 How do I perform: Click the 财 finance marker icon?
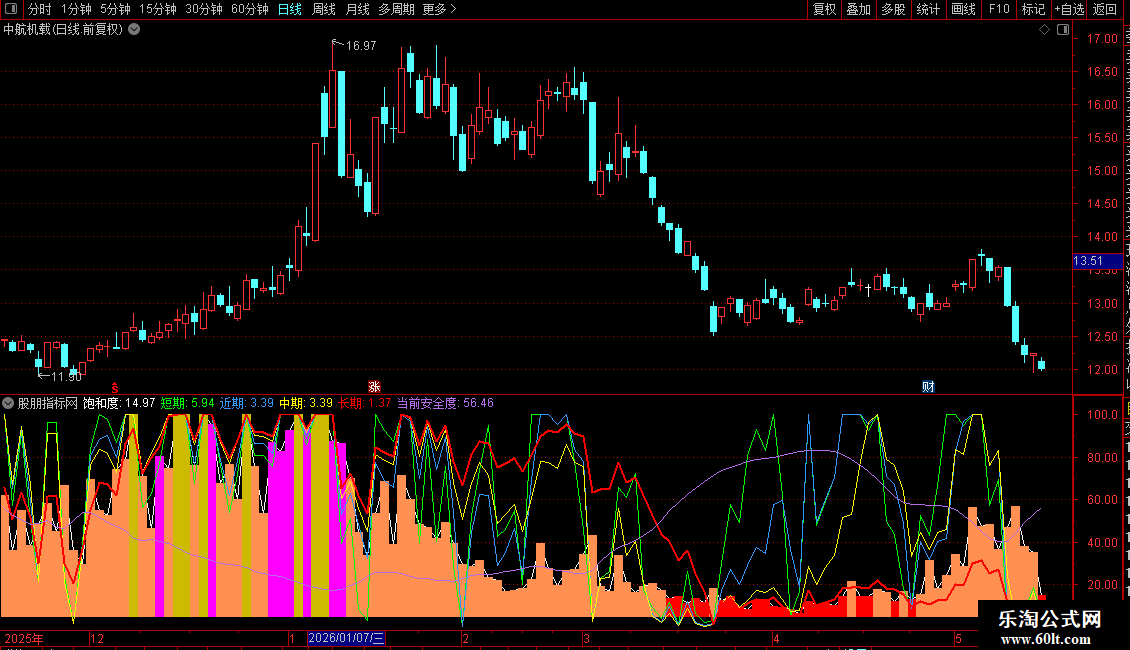point(928,387)
